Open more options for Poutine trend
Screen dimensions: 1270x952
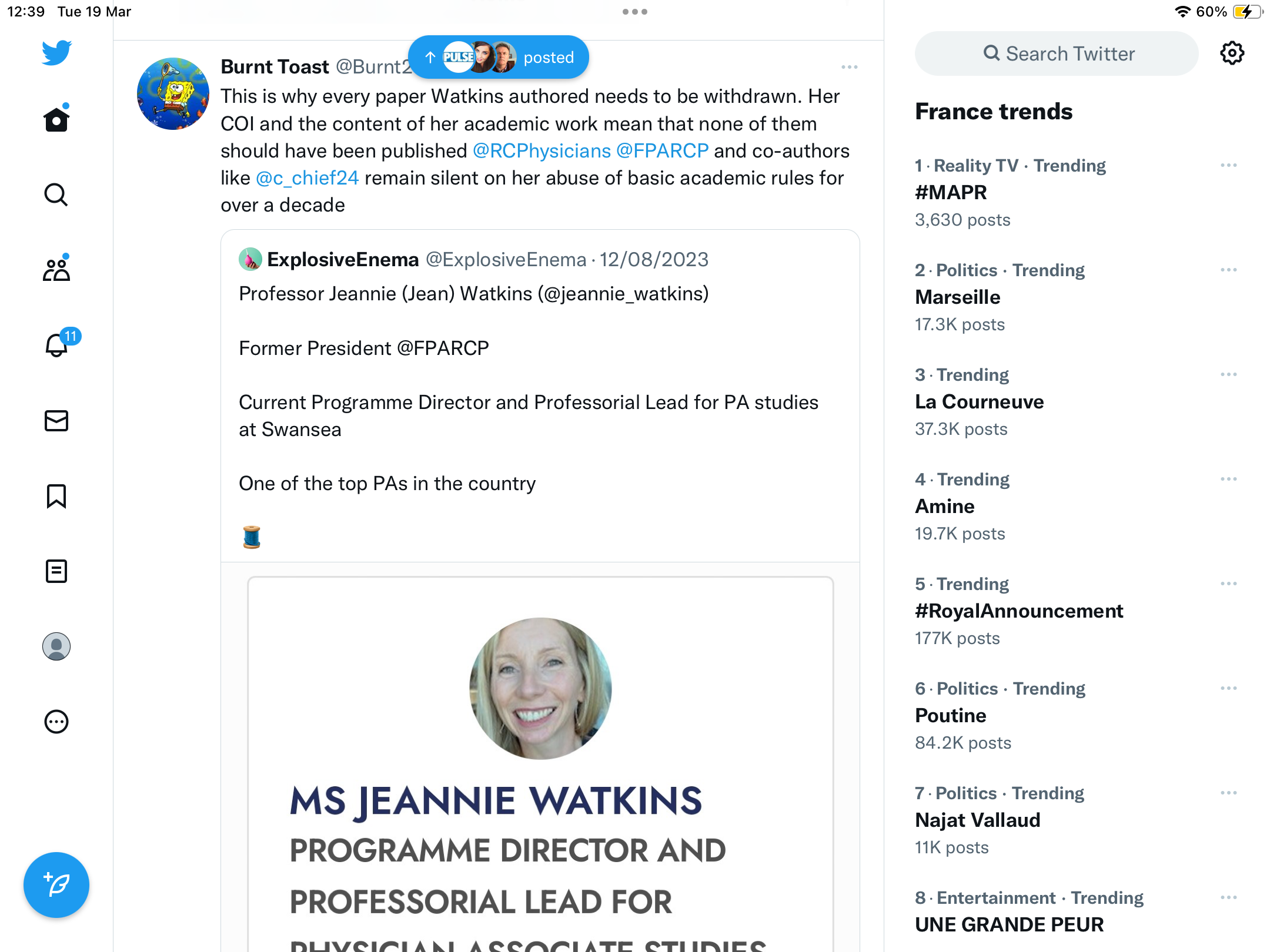[1228, 688]
